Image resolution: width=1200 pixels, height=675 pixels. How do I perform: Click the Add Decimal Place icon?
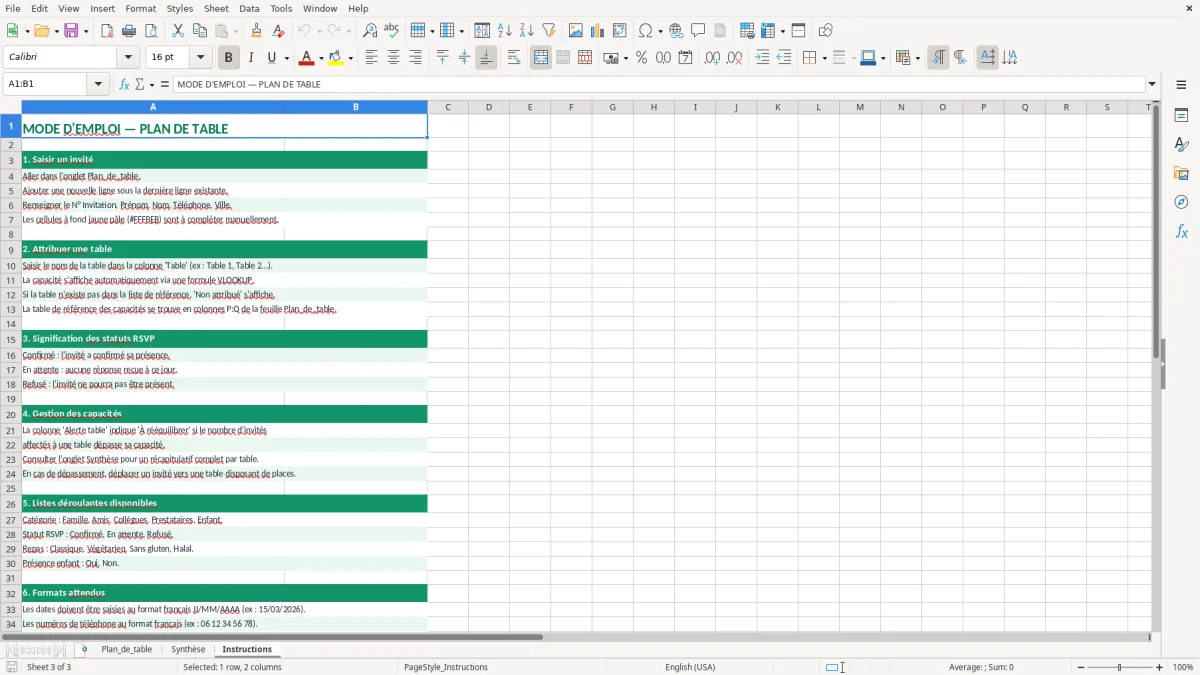[x=712, y=58]
